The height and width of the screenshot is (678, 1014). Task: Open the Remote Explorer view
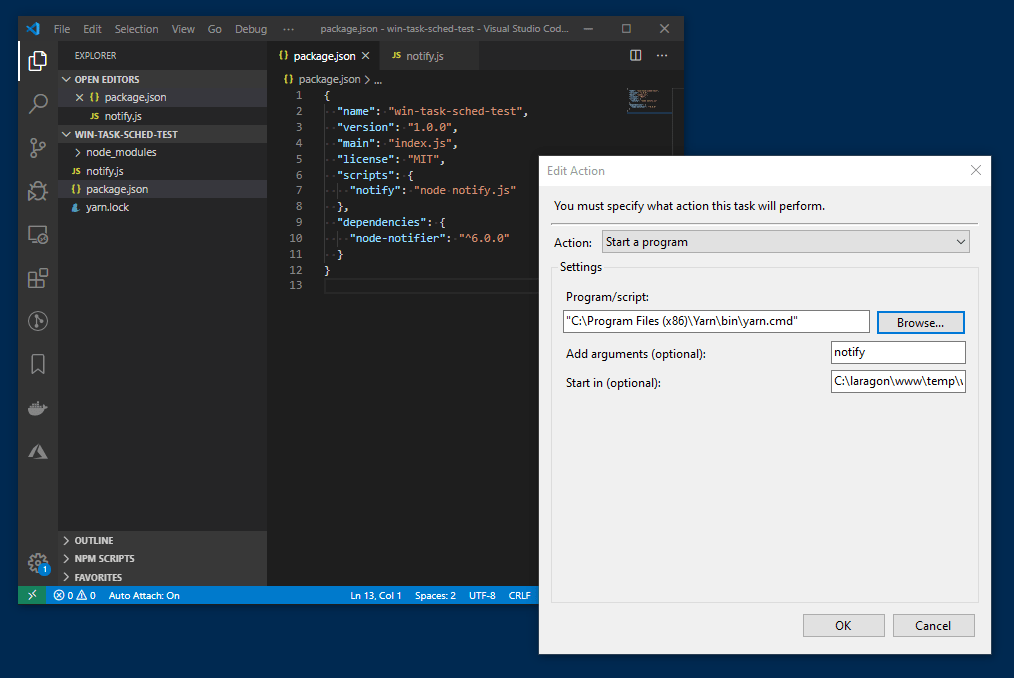(38, 234)
